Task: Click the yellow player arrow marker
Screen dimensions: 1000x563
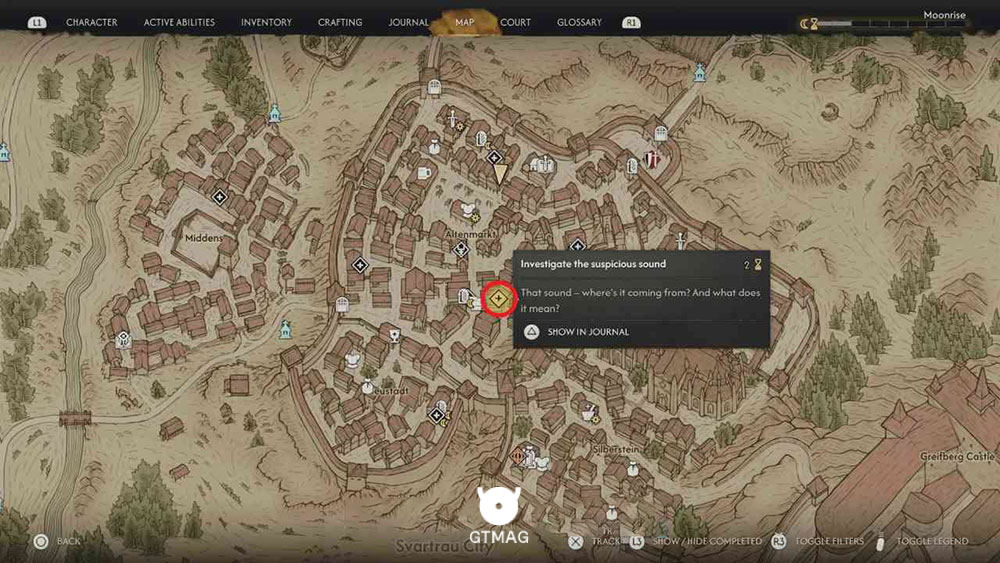Action: point(501,175)
